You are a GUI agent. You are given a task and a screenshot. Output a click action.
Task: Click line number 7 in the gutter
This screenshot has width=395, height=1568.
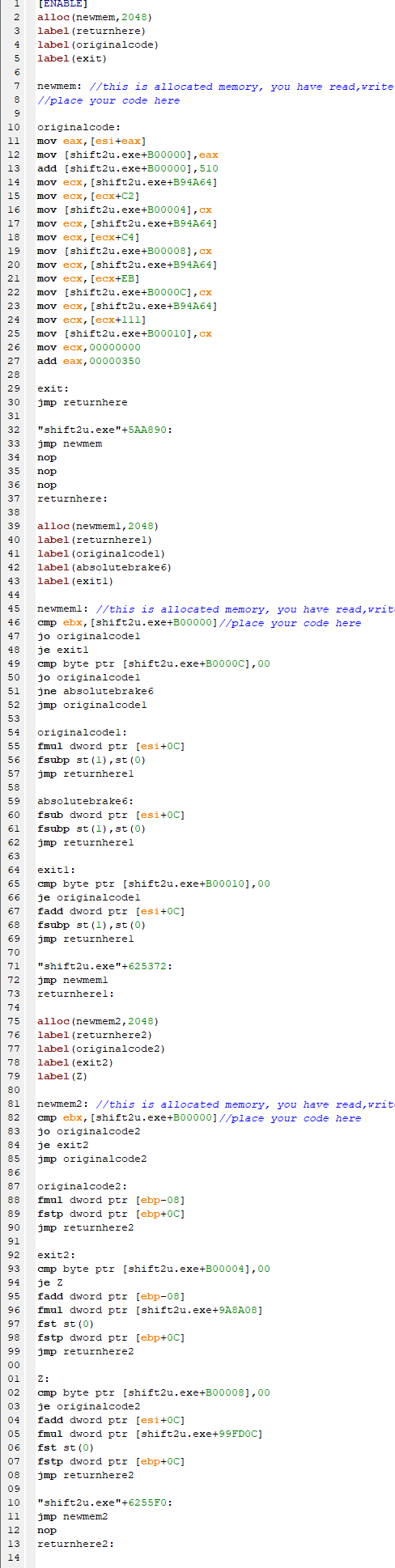(x=16, y=86)
